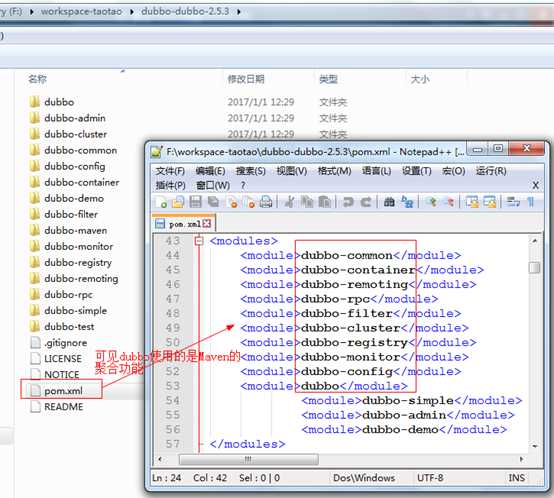The width and height of the screenshot is (554, 498).
Task: Toggle INS insert mode in status bar
Action: tap(516, 478)
